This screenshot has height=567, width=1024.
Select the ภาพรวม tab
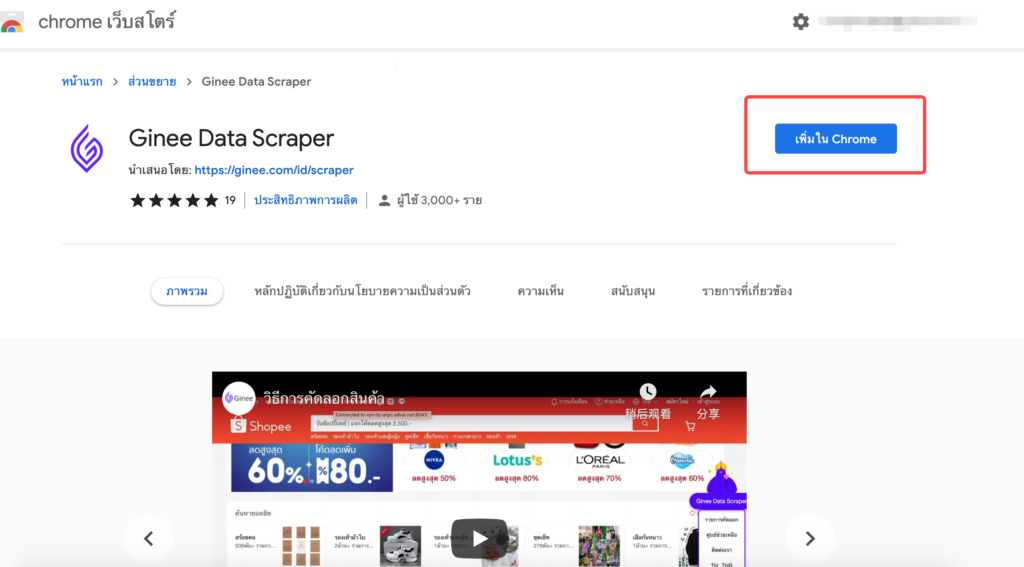187,291
